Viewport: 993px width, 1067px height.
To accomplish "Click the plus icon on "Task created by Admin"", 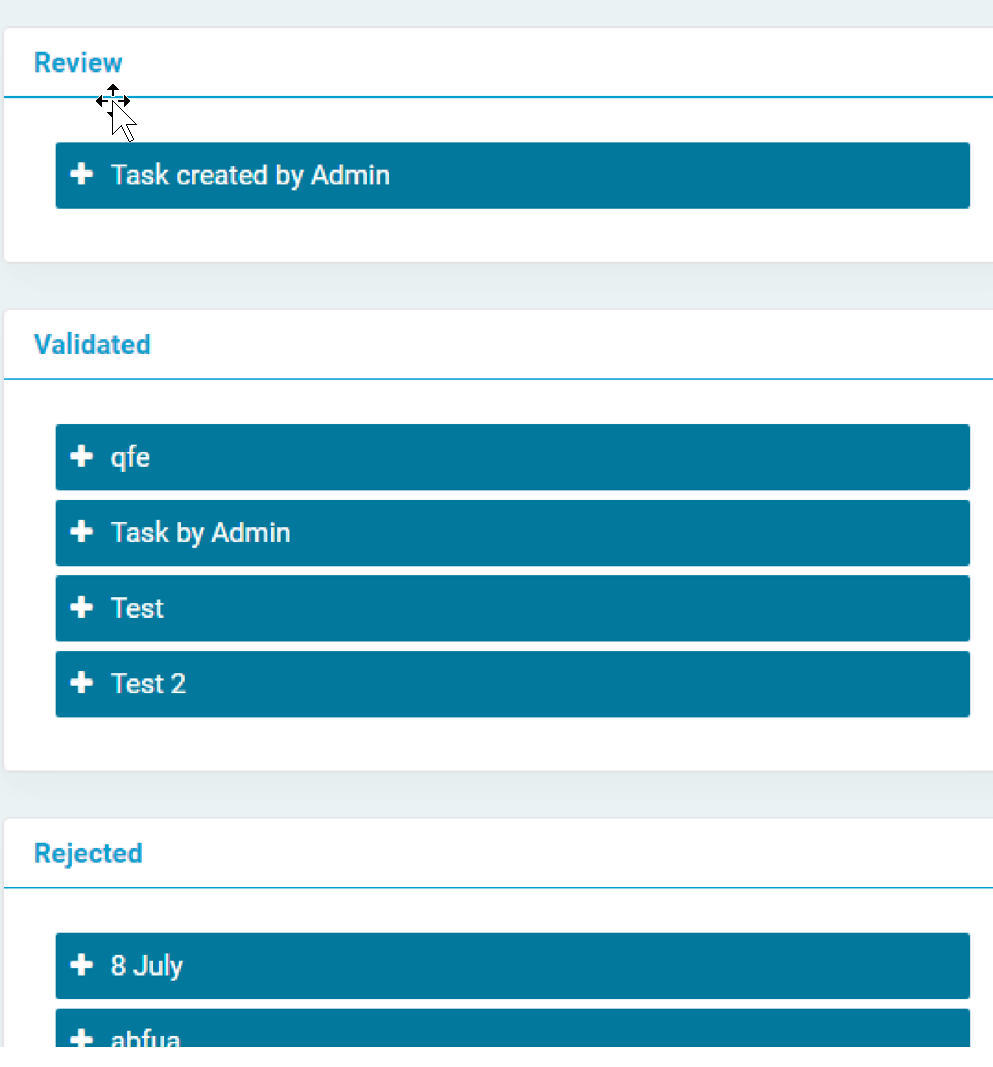I will [x=82, y=175].
